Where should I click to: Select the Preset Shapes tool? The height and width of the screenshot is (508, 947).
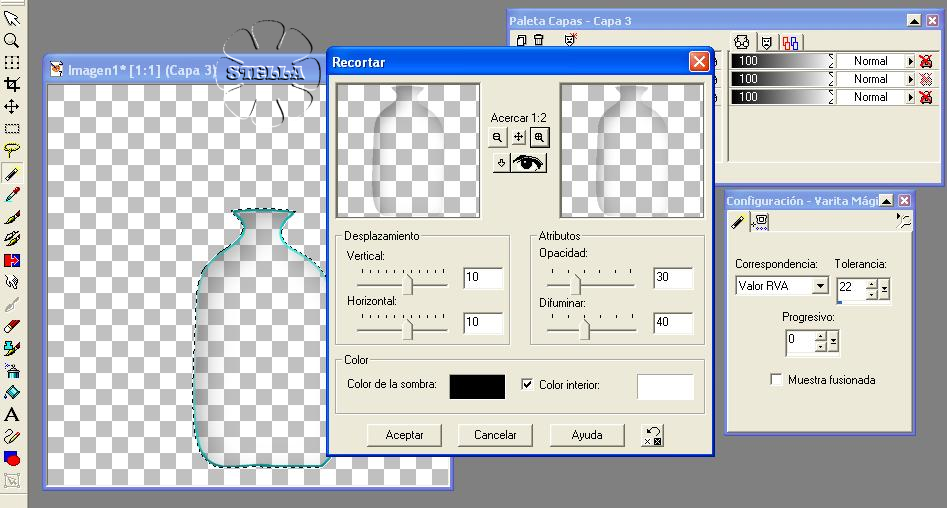click(x=11, y=458)
